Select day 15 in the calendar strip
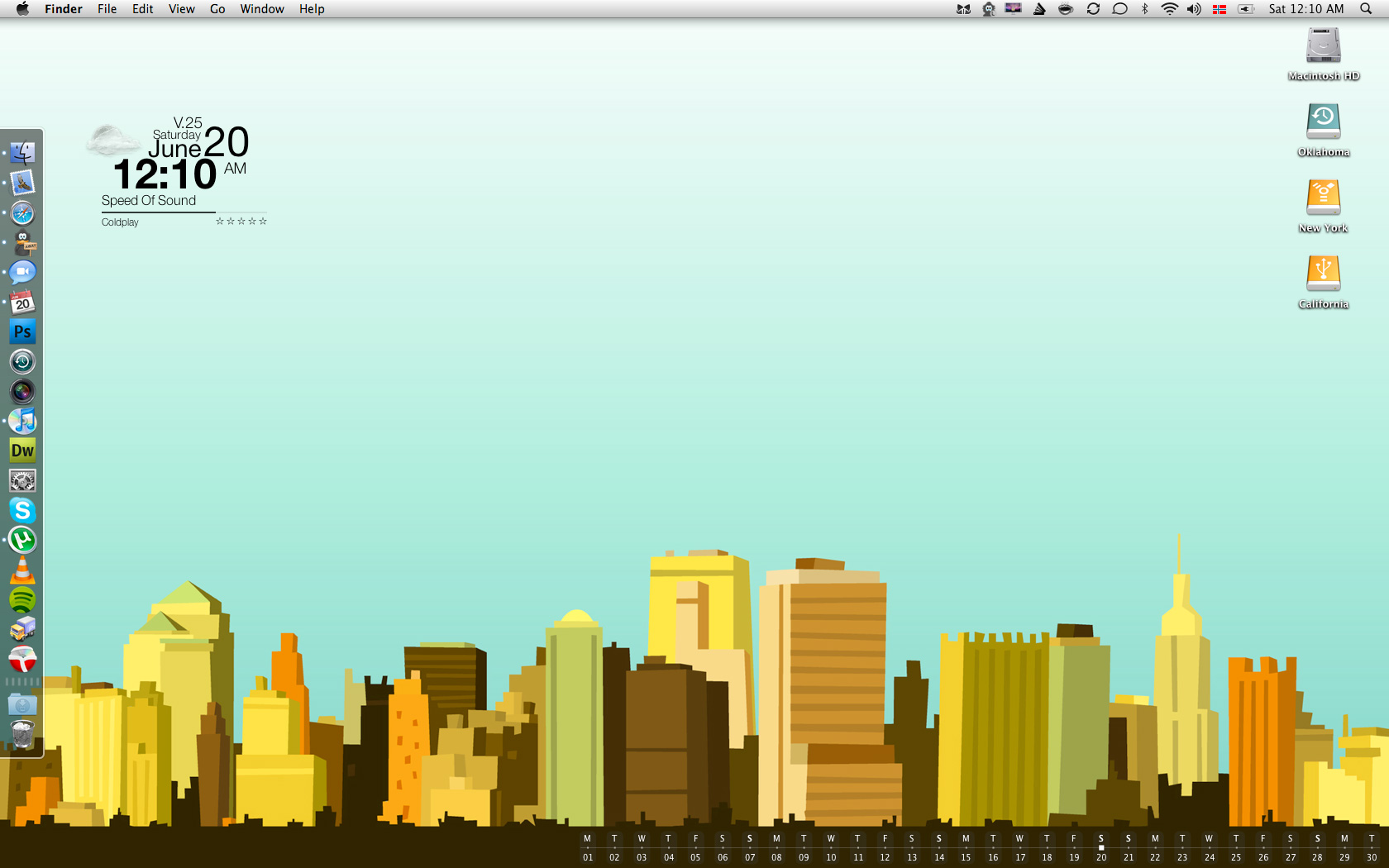 tap(966, 848)
